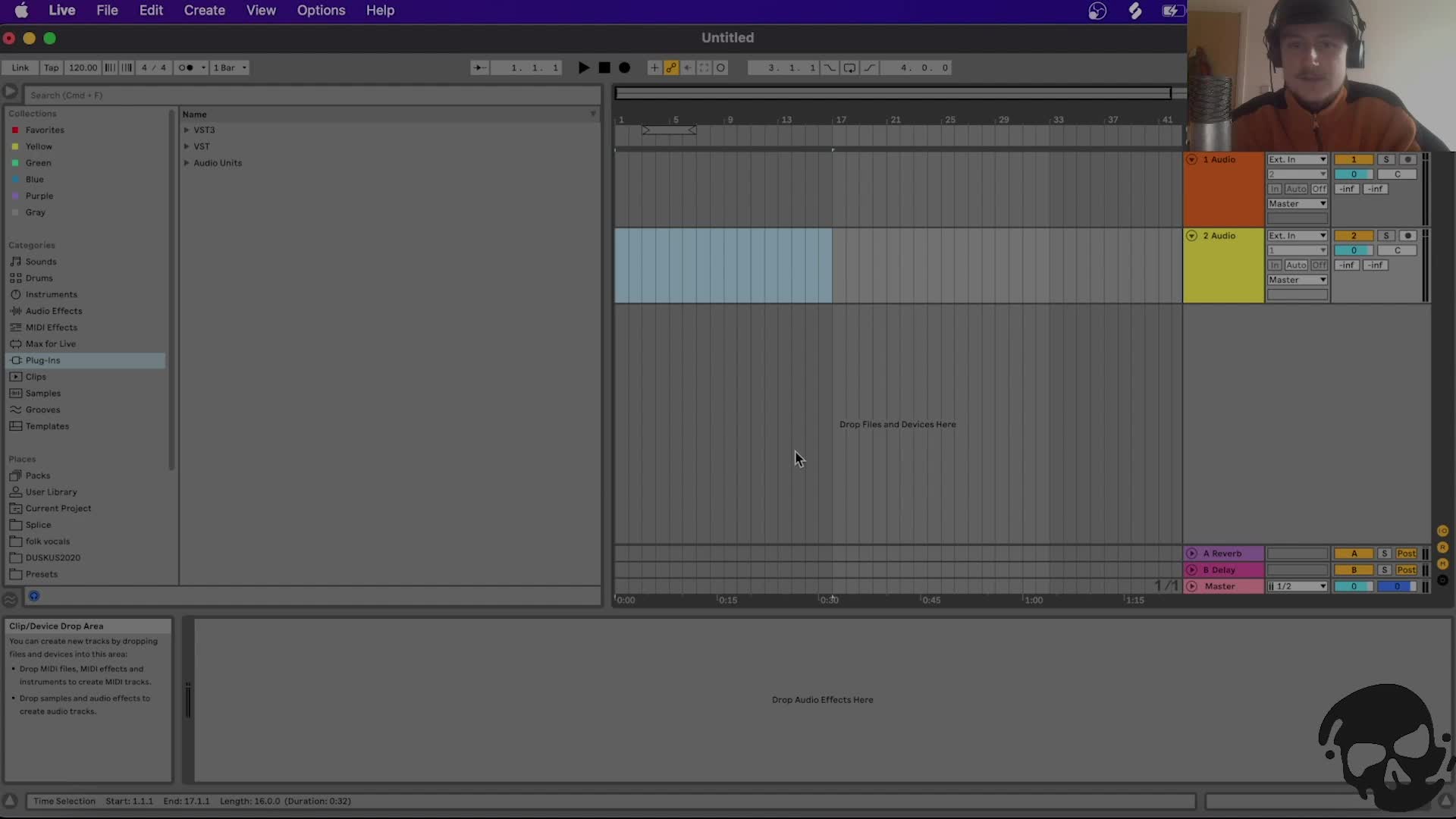The height and width of the screenshot is (819, 1456).
Task: Open the Instruments category
Action: pos(51,294)
